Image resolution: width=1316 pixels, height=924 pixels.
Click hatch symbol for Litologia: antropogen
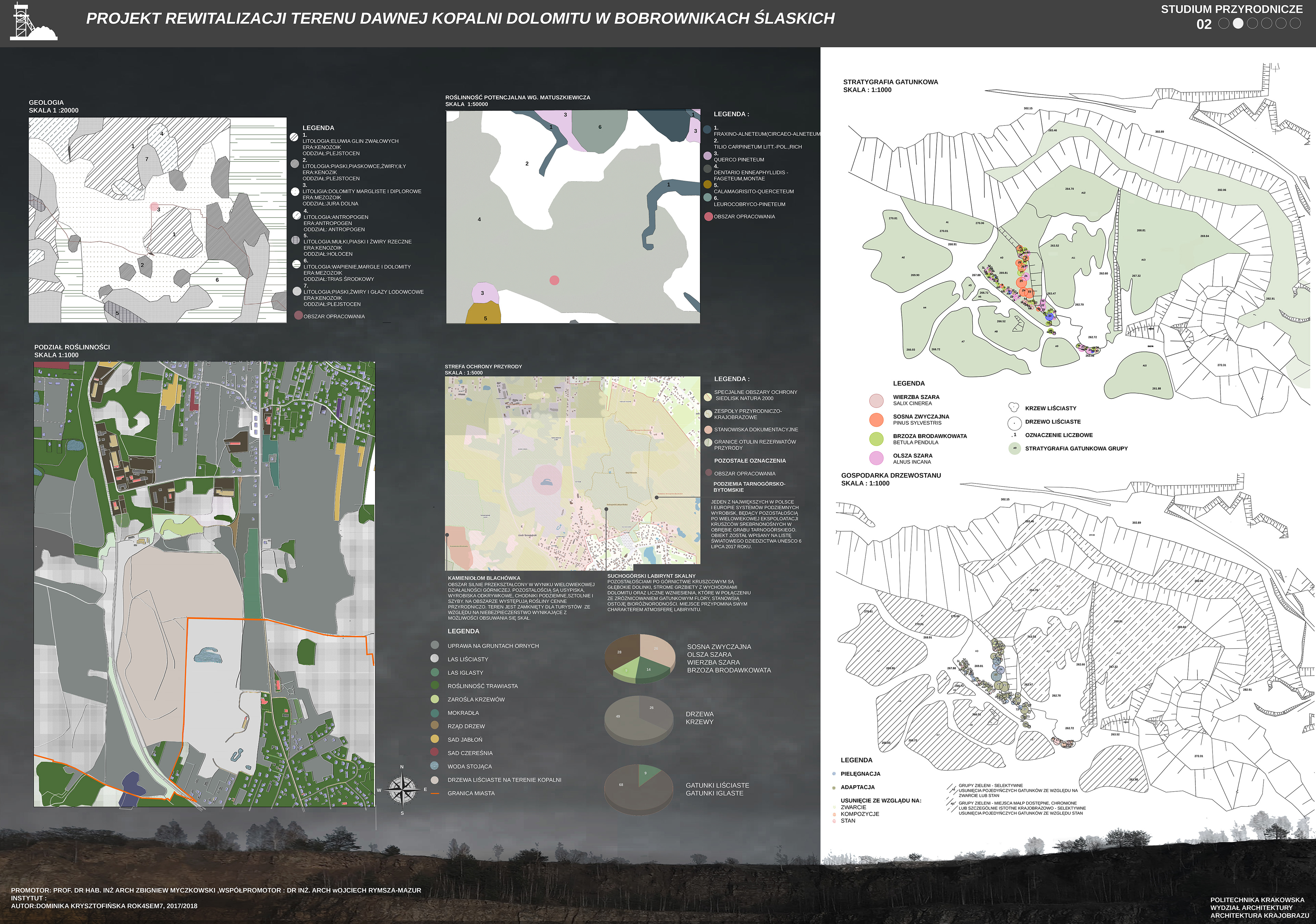(296, 215)
